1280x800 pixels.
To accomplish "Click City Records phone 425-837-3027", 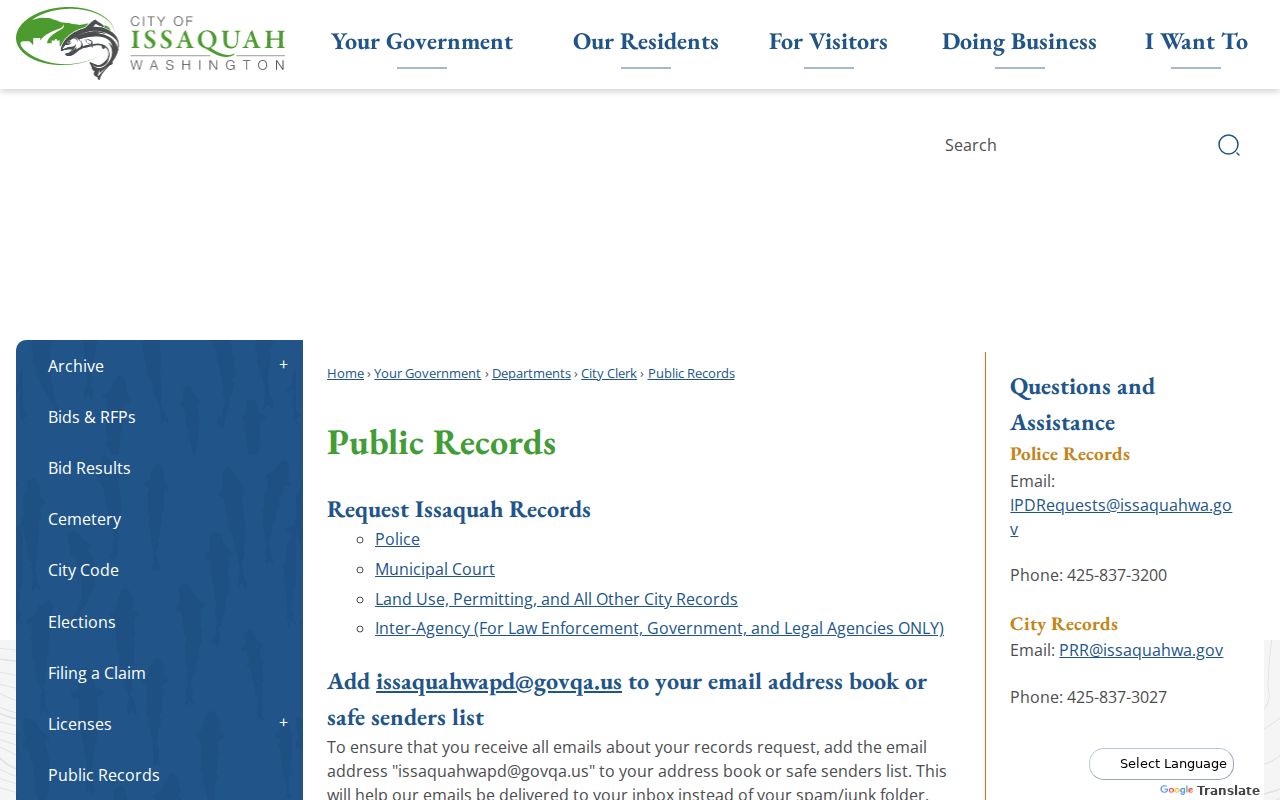I will (x=1117, y=697).
